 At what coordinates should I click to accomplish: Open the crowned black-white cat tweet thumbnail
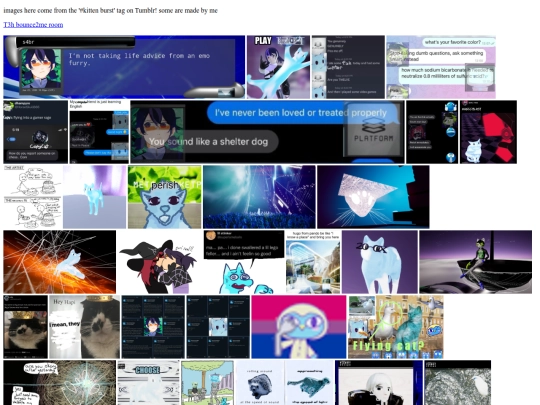click(x=25, y=327)
